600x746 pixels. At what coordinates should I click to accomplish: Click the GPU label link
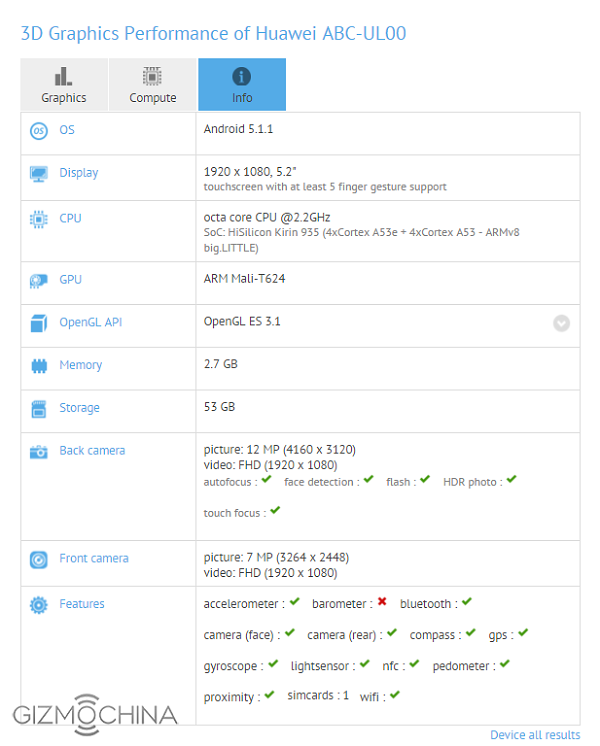pyautogui.click(x=70, y=280)
